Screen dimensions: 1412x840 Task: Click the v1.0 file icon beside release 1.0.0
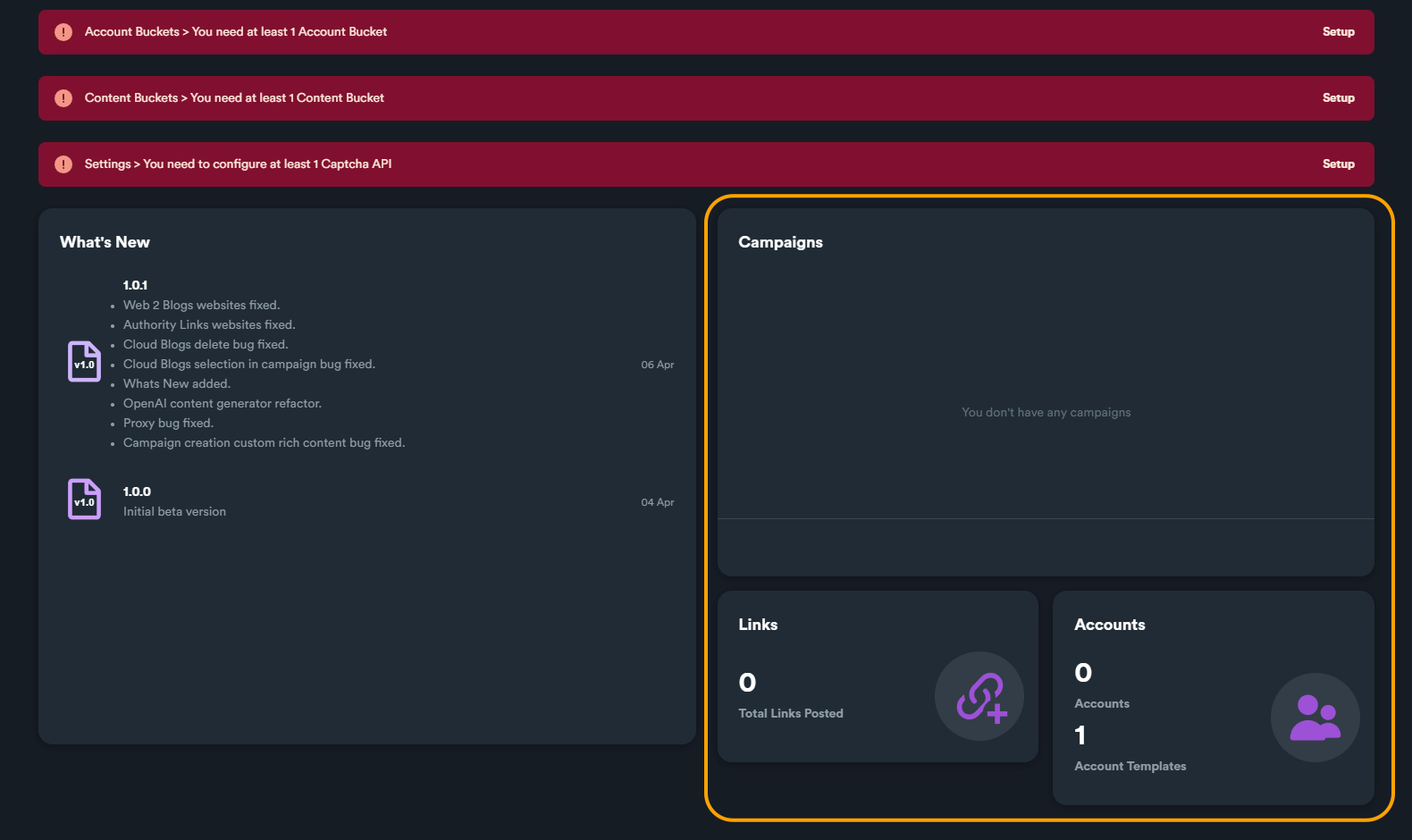(x=84, y=500)
